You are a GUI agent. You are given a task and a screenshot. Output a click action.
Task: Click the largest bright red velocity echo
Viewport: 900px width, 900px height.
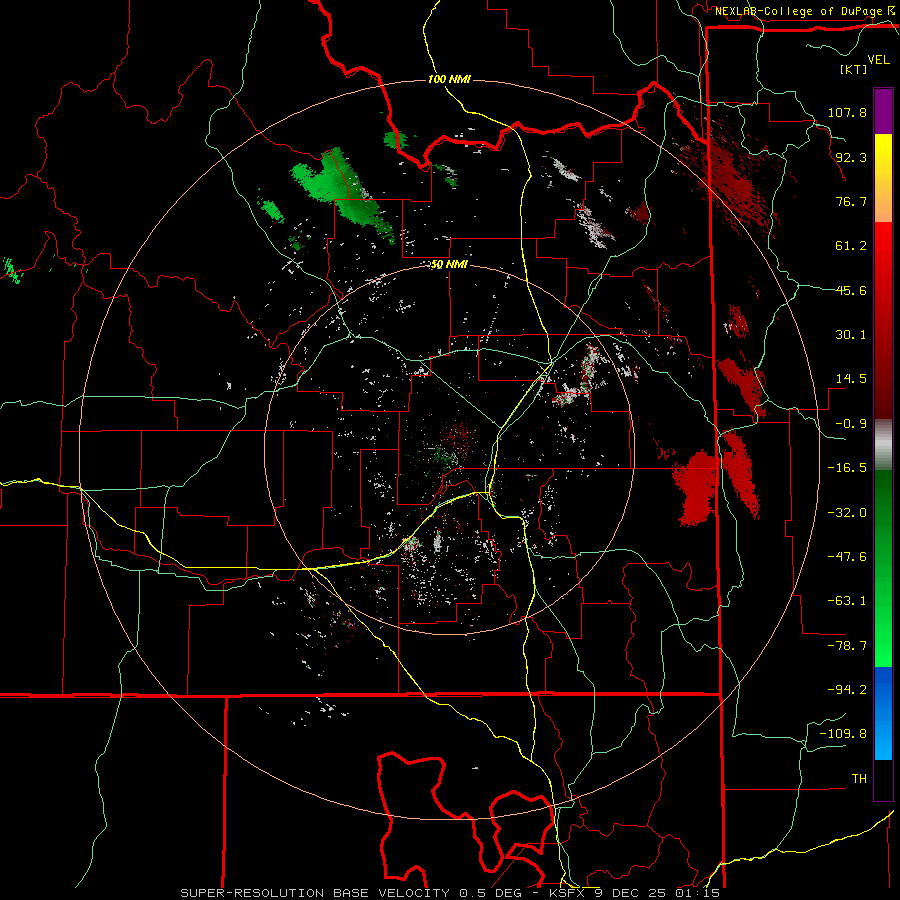(x=696, y=488)
